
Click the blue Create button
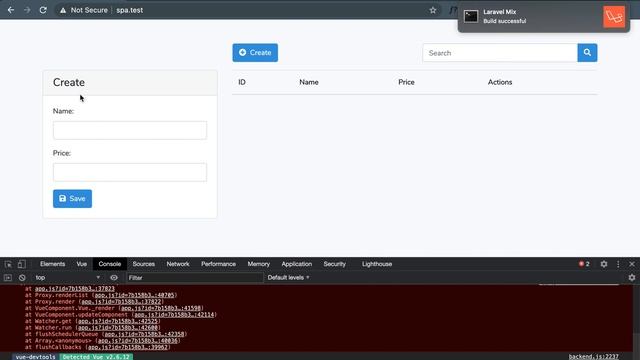tap(255, 53)
